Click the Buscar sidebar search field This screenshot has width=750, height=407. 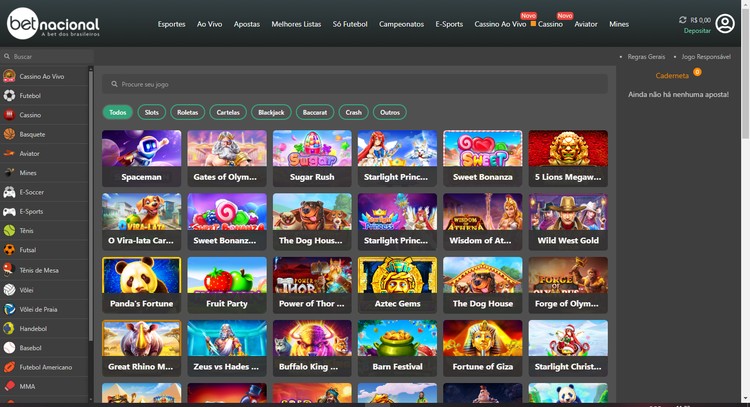tap(47, 56)
